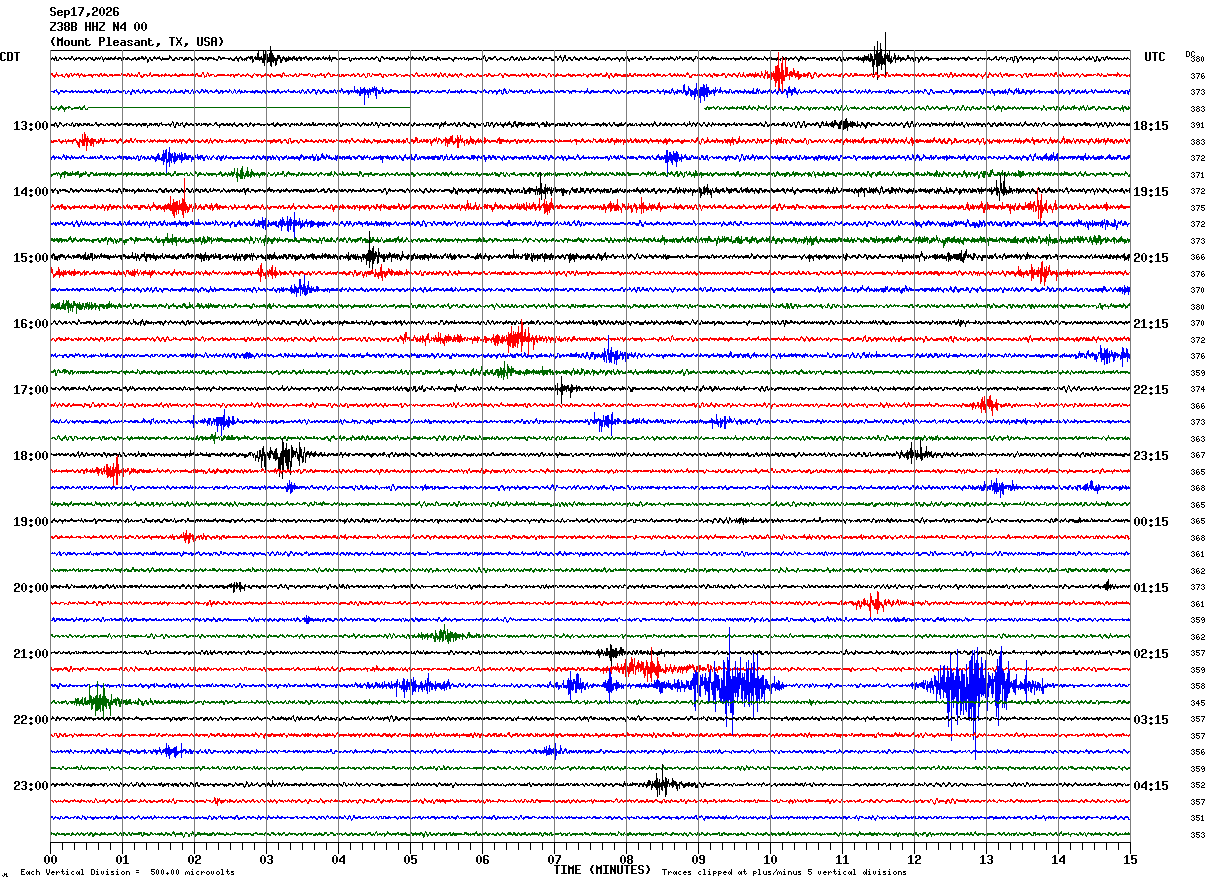The width and height of the screenshot is (1210, 886).
Task: Click the UTC timezone label
Action: tap(1155, 57)
